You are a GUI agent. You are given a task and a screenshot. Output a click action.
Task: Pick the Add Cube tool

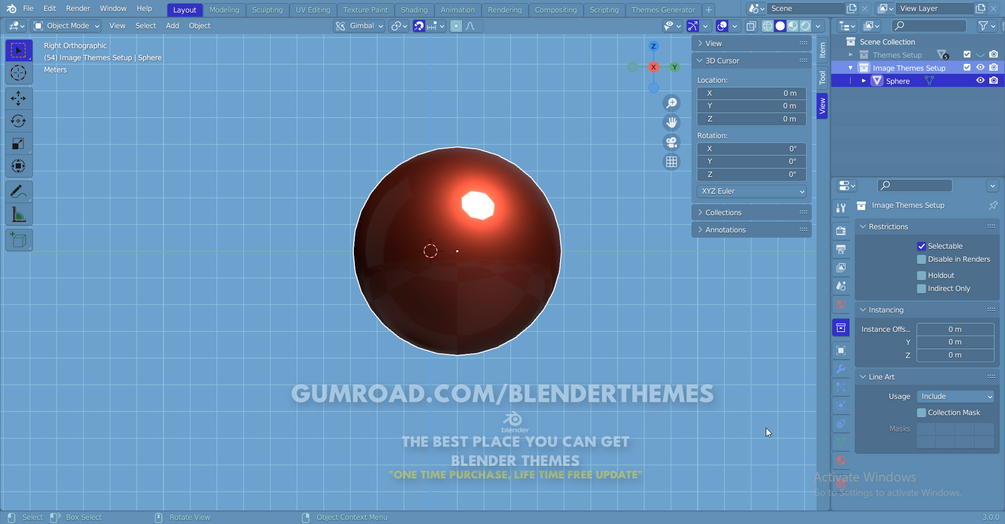(x=19, y=240)
